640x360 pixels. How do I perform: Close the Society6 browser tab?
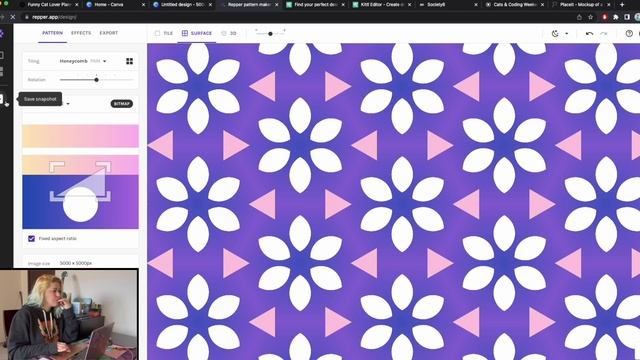(476, 4)
